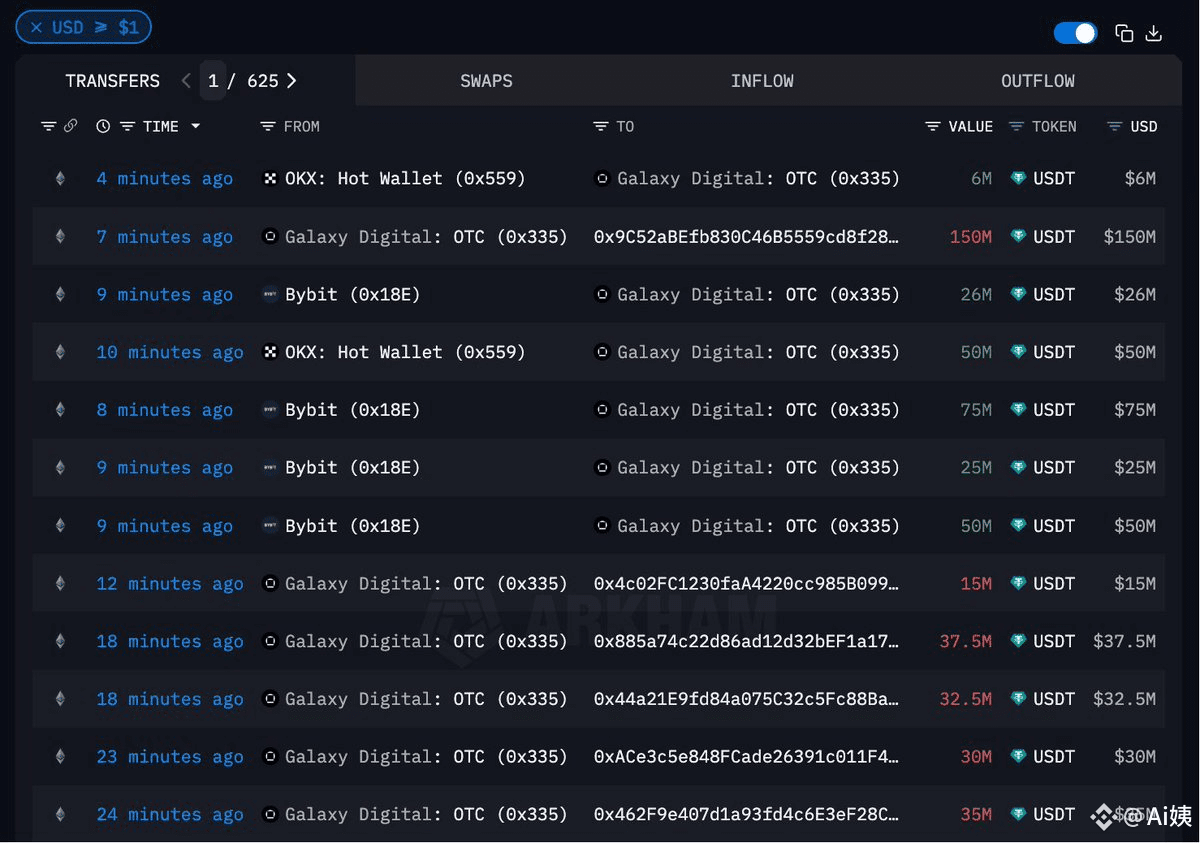Go to previous transfers page
The image size is (1200, 843).
click(x=186, y=81)
